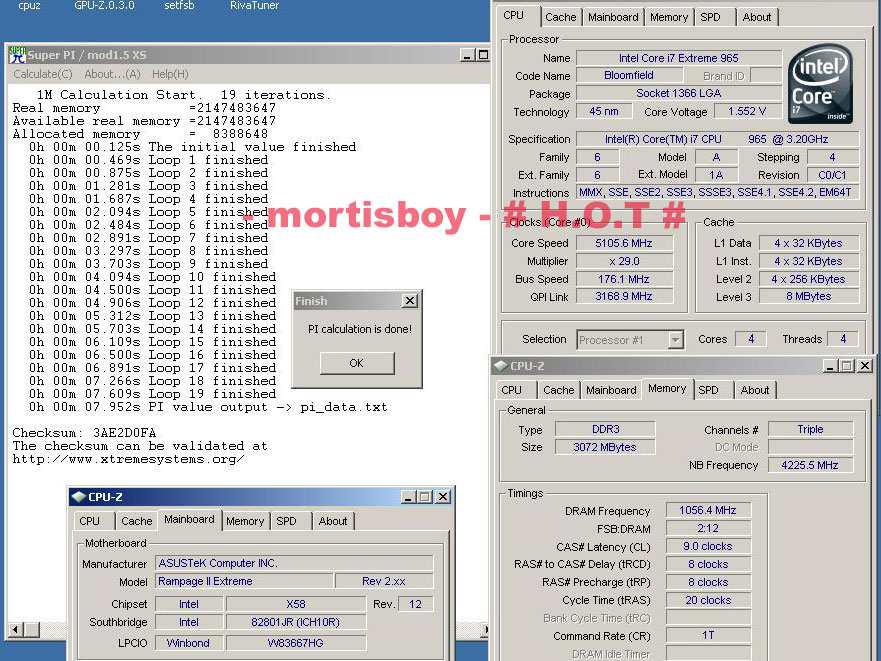Switch to Mainboard tab in top CPU-Z window
The width and height of the screenshot is (881, 661).
point(613,17)
